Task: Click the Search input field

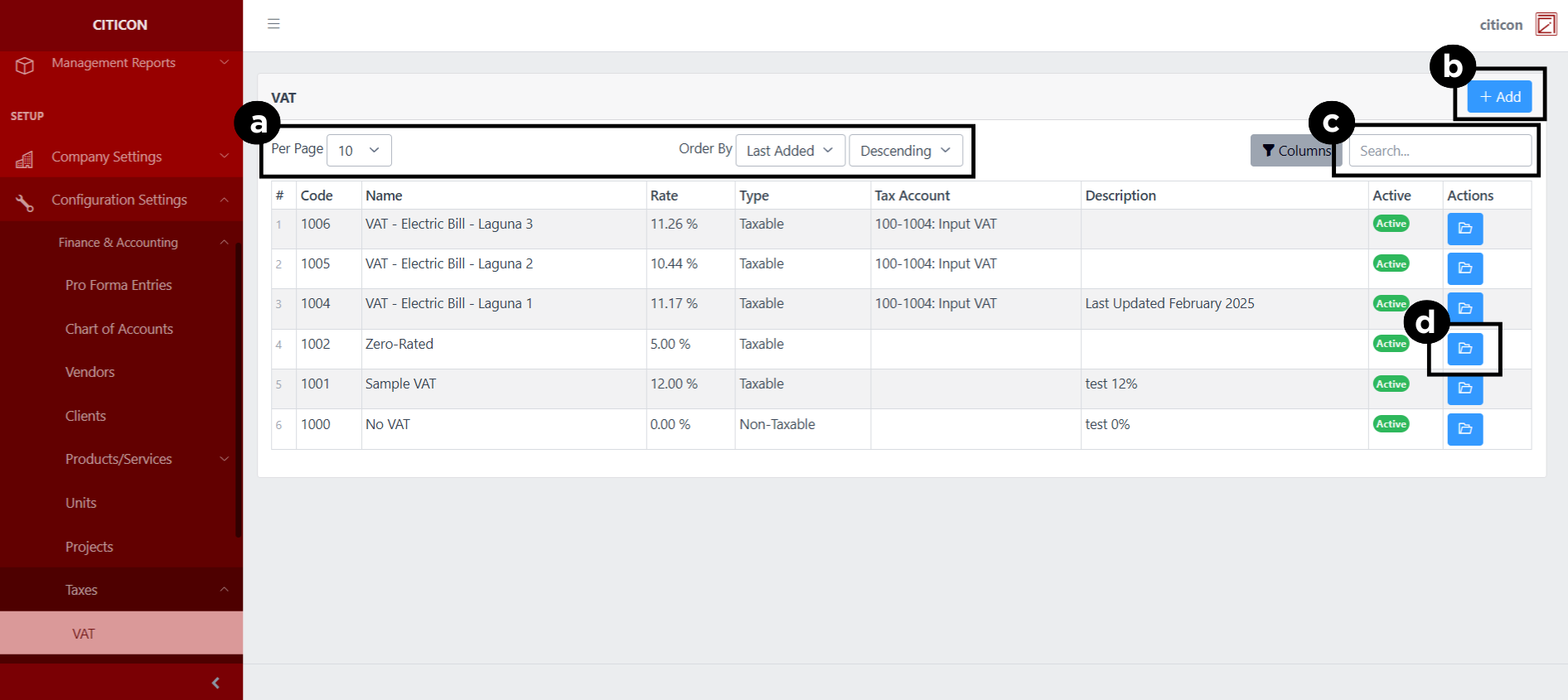Action: coord(1440,151)
